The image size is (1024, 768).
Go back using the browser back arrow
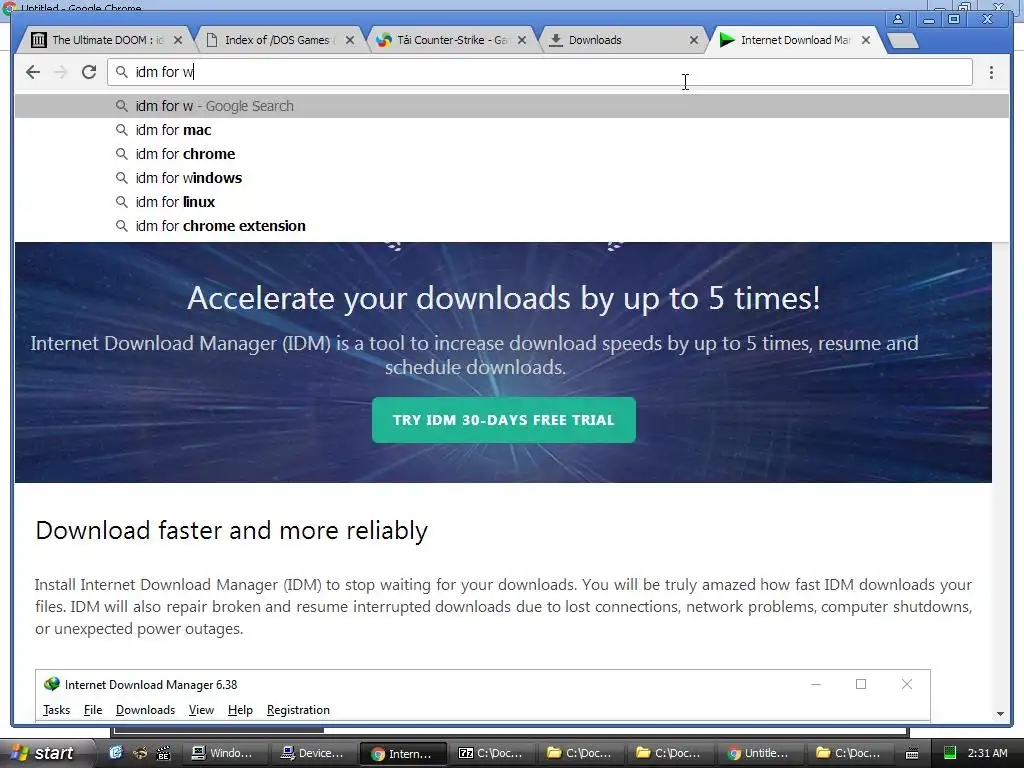(33, 72)
